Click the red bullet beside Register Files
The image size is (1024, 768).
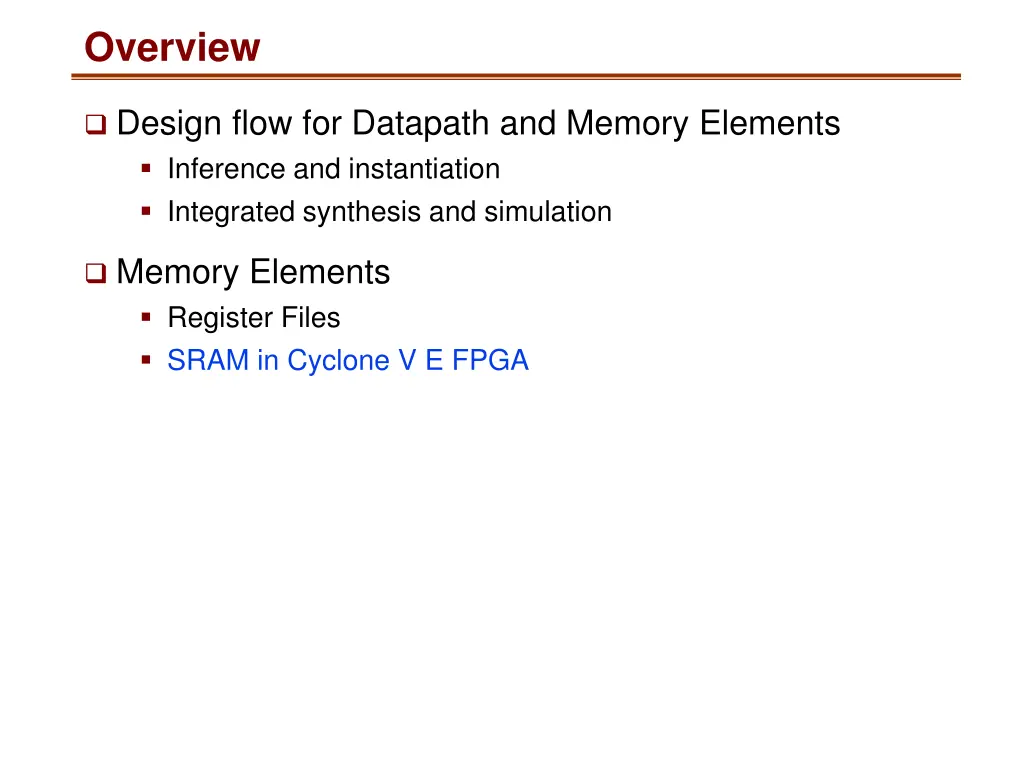(146, 317)
